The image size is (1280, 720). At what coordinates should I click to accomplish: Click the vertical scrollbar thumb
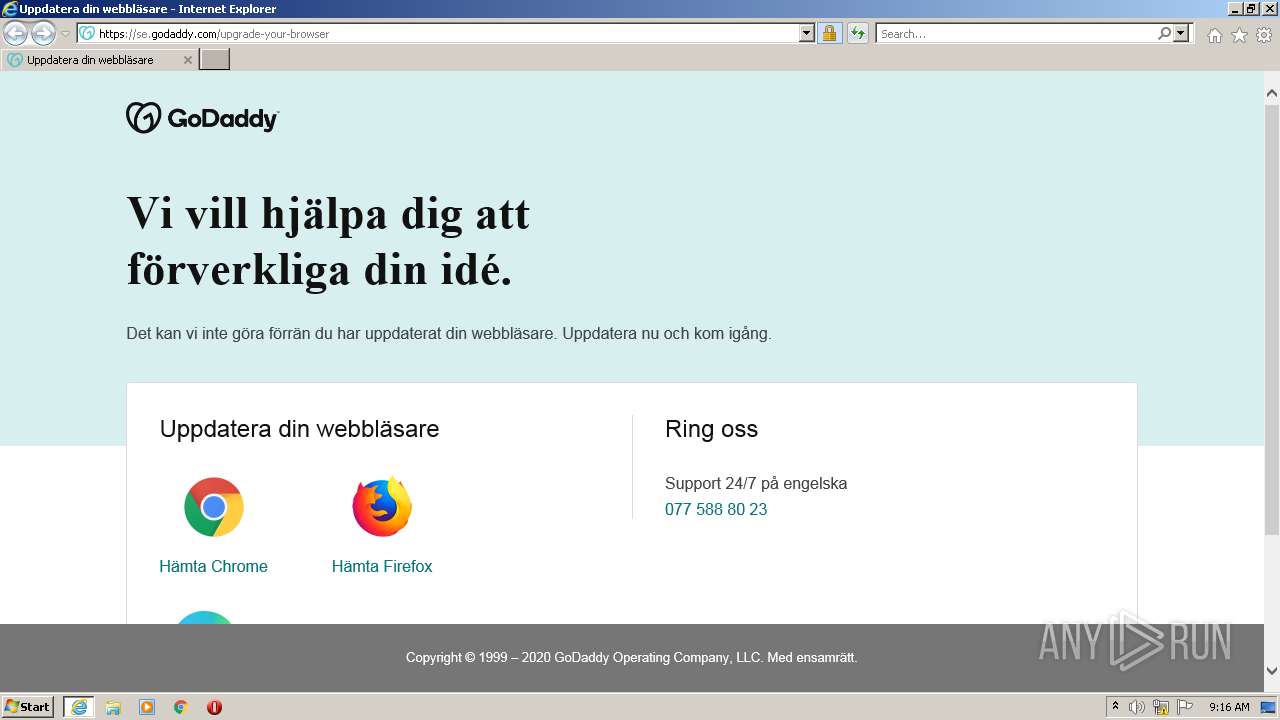[1272, 320]
